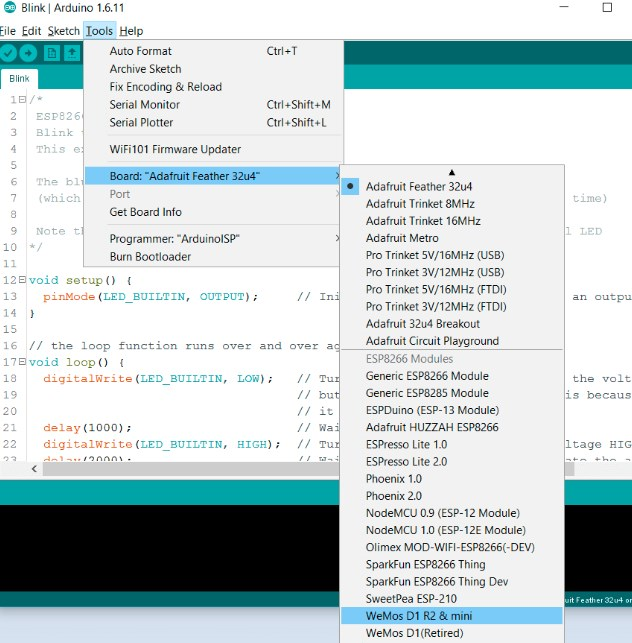Select Pro Trinket 3V/12MHz (USB)

(x=453, y=272)
